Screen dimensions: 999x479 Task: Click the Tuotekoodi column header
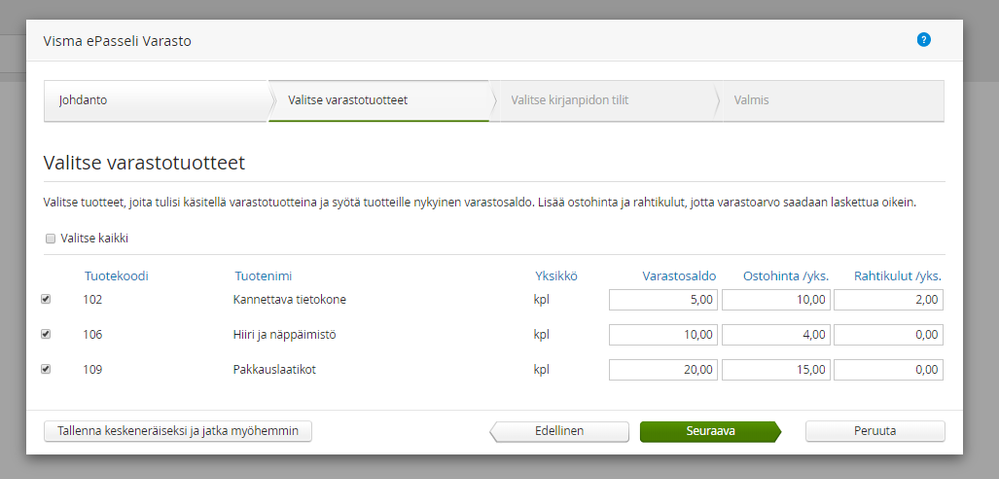point(117,276)
